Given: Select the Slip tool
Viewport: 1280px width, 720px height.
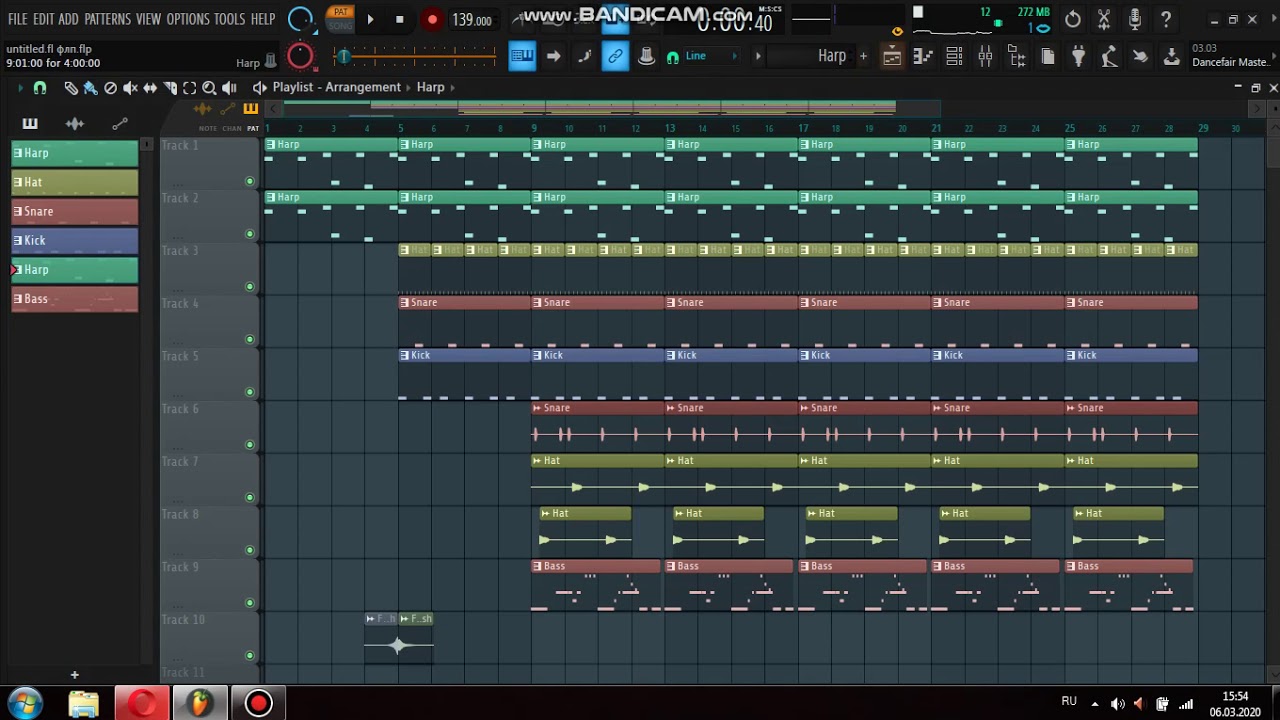Looking at the screenshot, I should pyautogui.click(x=150, y=88).
